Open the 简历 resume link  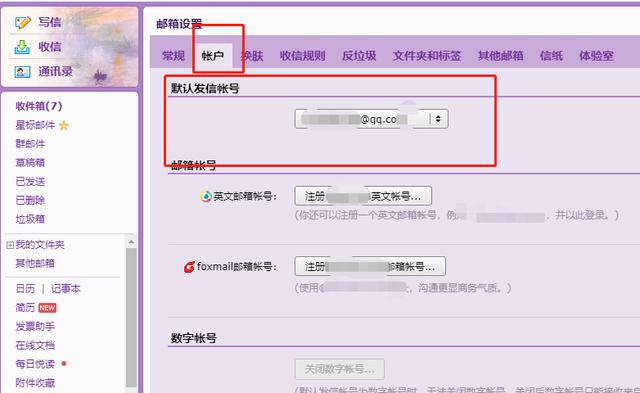pos(25,307)
